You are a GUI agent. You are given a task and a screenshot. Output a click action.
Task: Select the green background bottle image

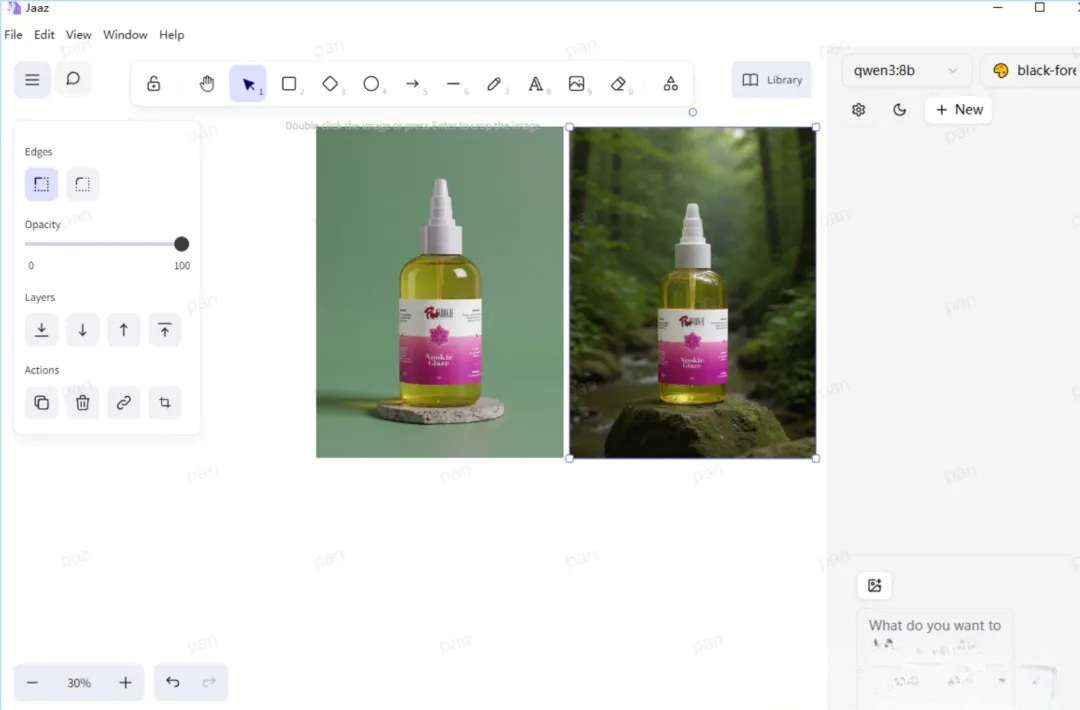[439, 292]
